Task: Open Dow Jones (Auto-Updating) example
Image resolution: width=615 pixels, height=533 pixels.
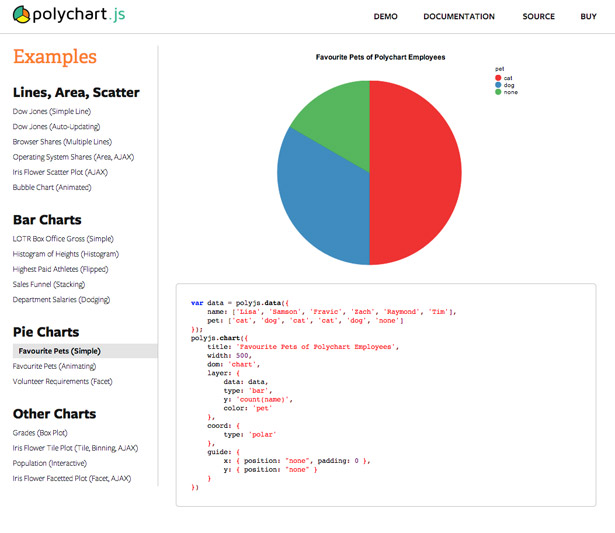Action: click(x=56, y=127)
